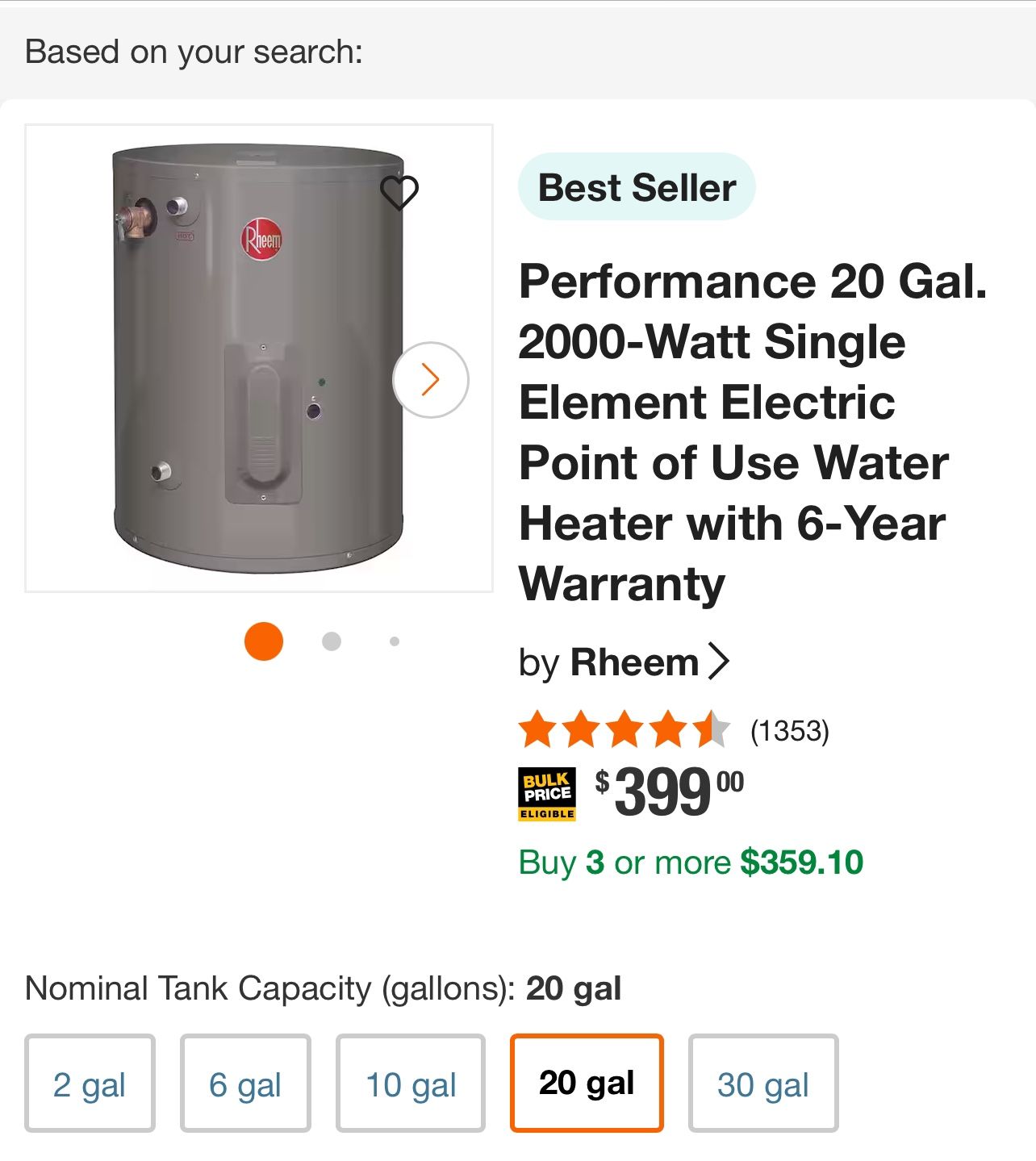Select the 2 gal capacity option
1036x1161 pixels.
coord(90,1084)
